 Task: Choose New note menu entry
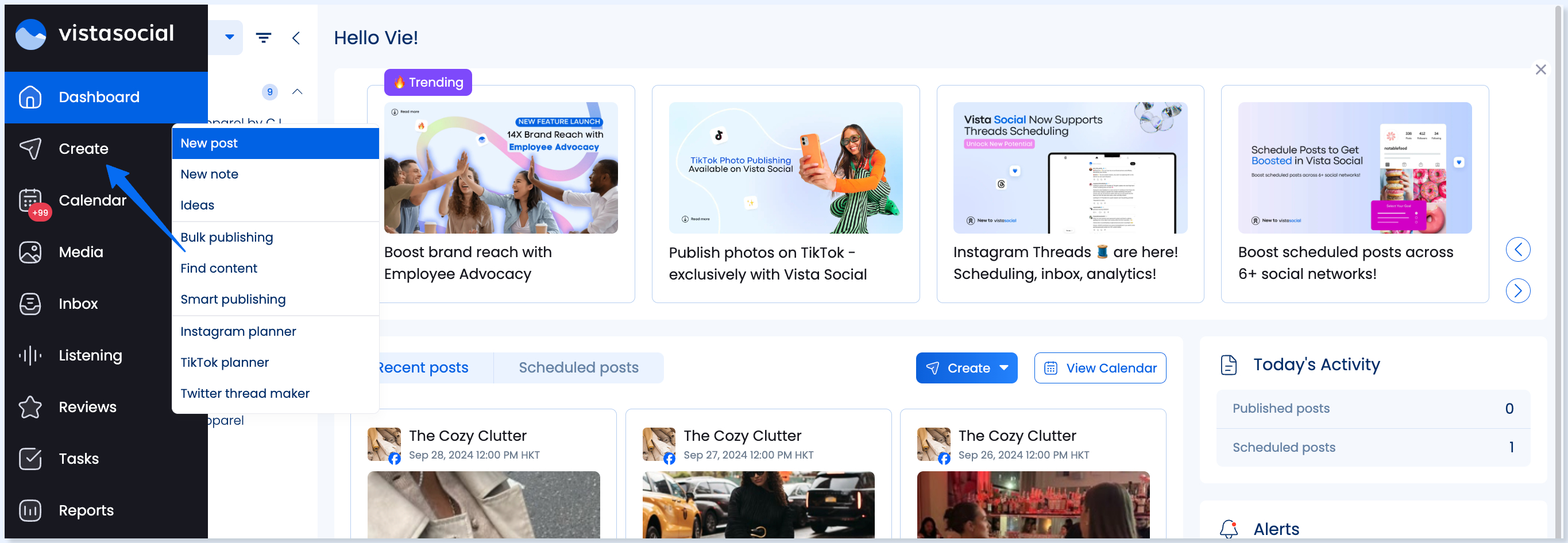(x=276, y=174)
